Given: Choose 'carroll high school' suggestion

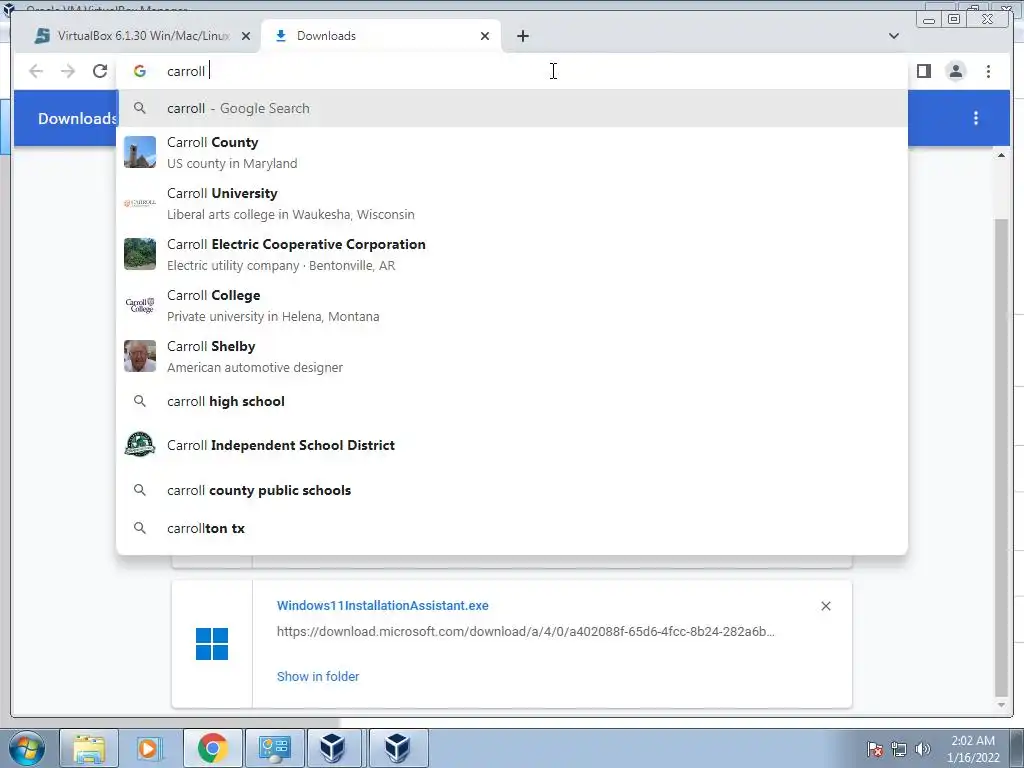Looking at the screenshot, I should pos(512,401).
